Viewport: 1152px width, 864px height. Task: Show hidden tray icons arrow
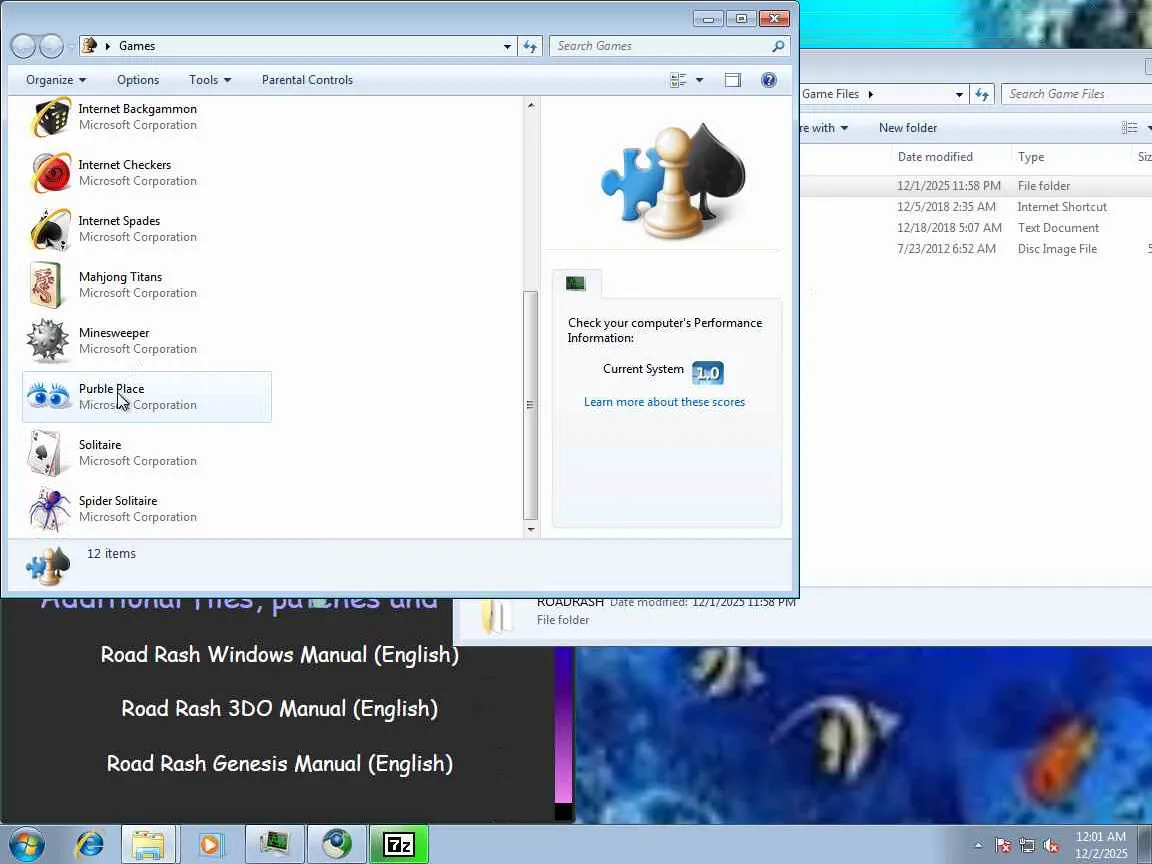point(978,846)
